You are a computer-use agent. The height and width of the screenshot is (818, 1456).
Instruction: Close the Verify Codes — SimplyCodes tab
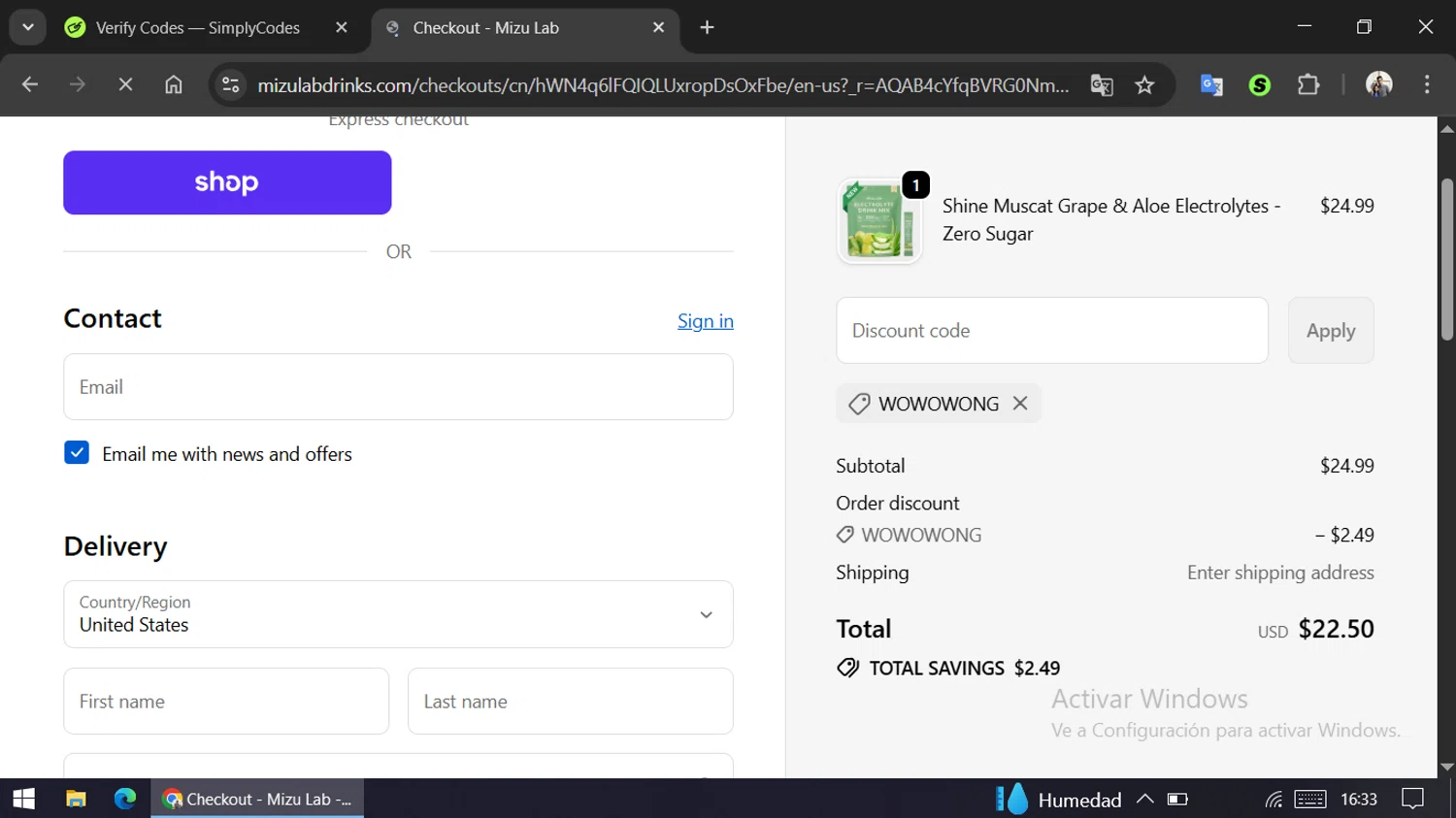[341, 28]
